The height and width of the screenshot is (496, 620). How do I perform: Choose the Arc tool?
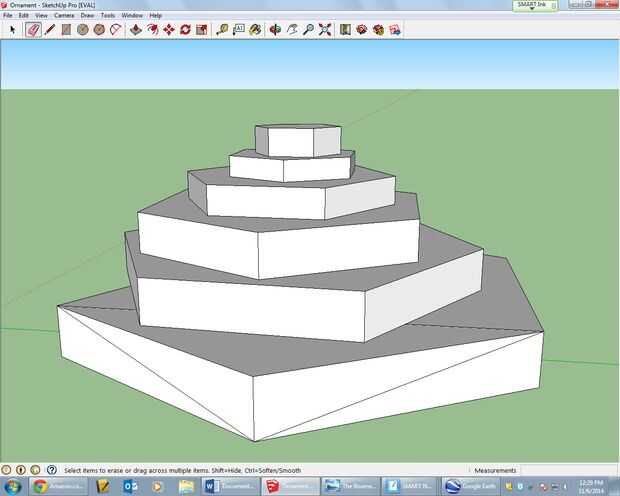point(115,30)
